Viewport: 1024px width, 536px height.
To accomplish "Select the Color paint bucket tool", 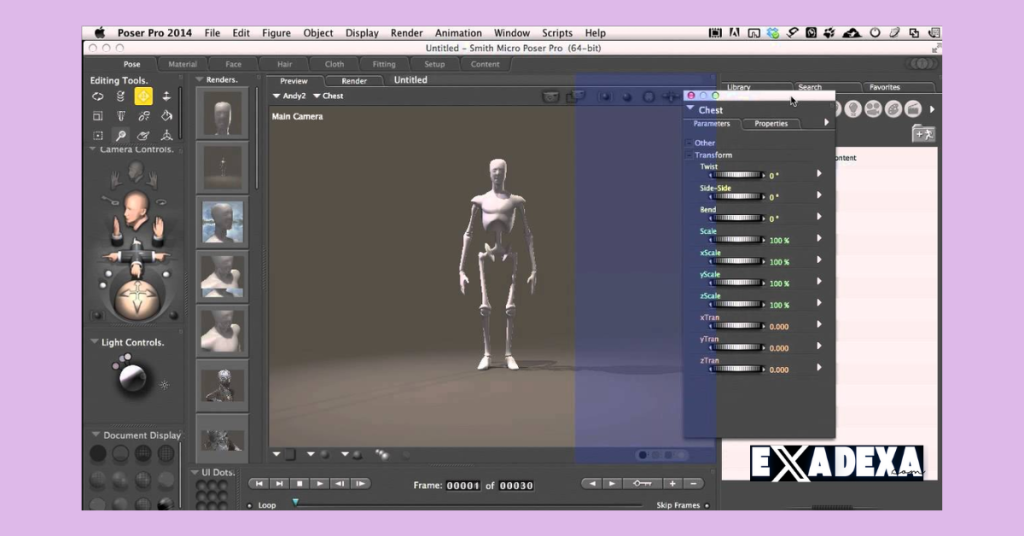I will pyautogui.click(x=167, y=116).
